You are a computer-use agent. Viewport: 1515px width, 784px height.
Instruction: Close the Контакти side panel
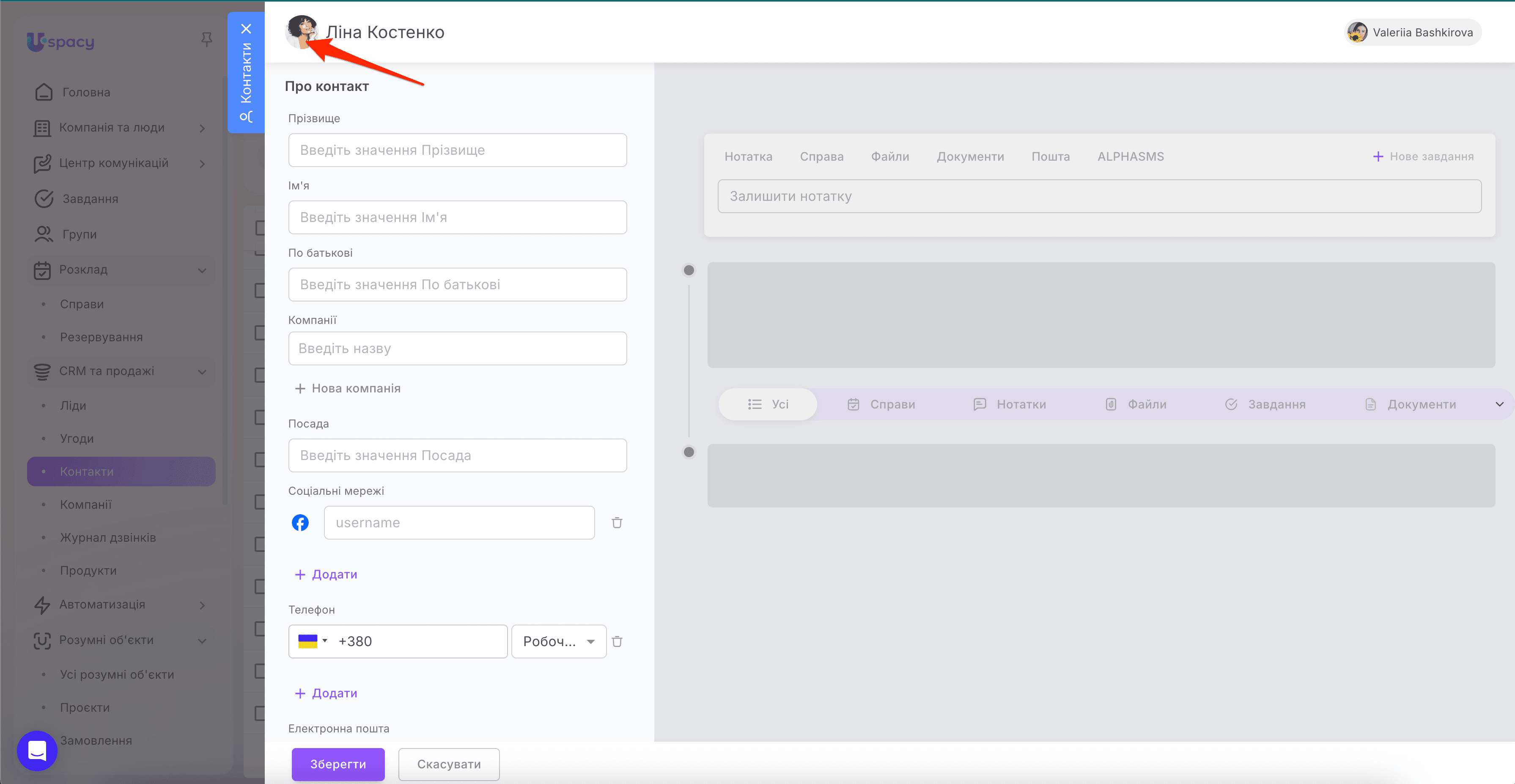click(x=246, y=29)
